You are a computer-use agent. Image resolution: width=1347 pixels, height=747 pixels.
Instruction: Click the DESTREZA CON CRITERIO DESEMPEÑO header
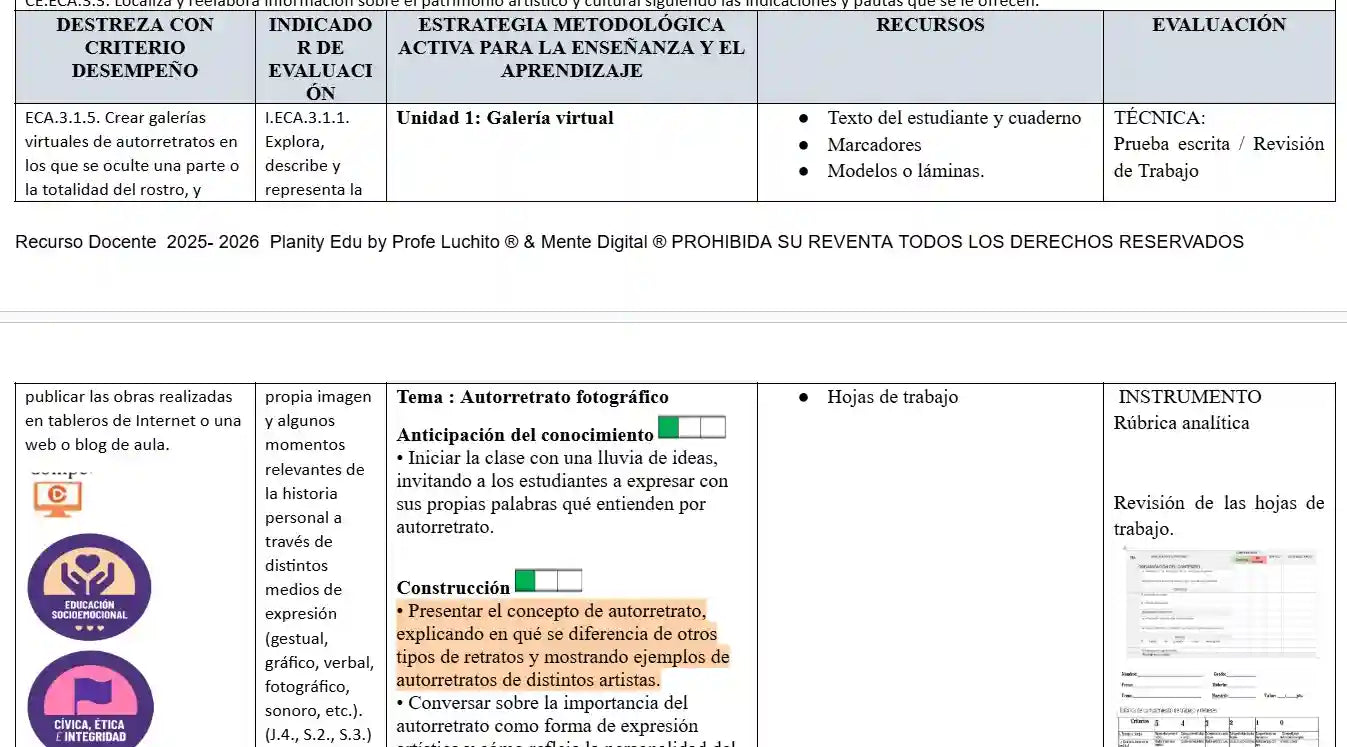[x=135, y=48]
